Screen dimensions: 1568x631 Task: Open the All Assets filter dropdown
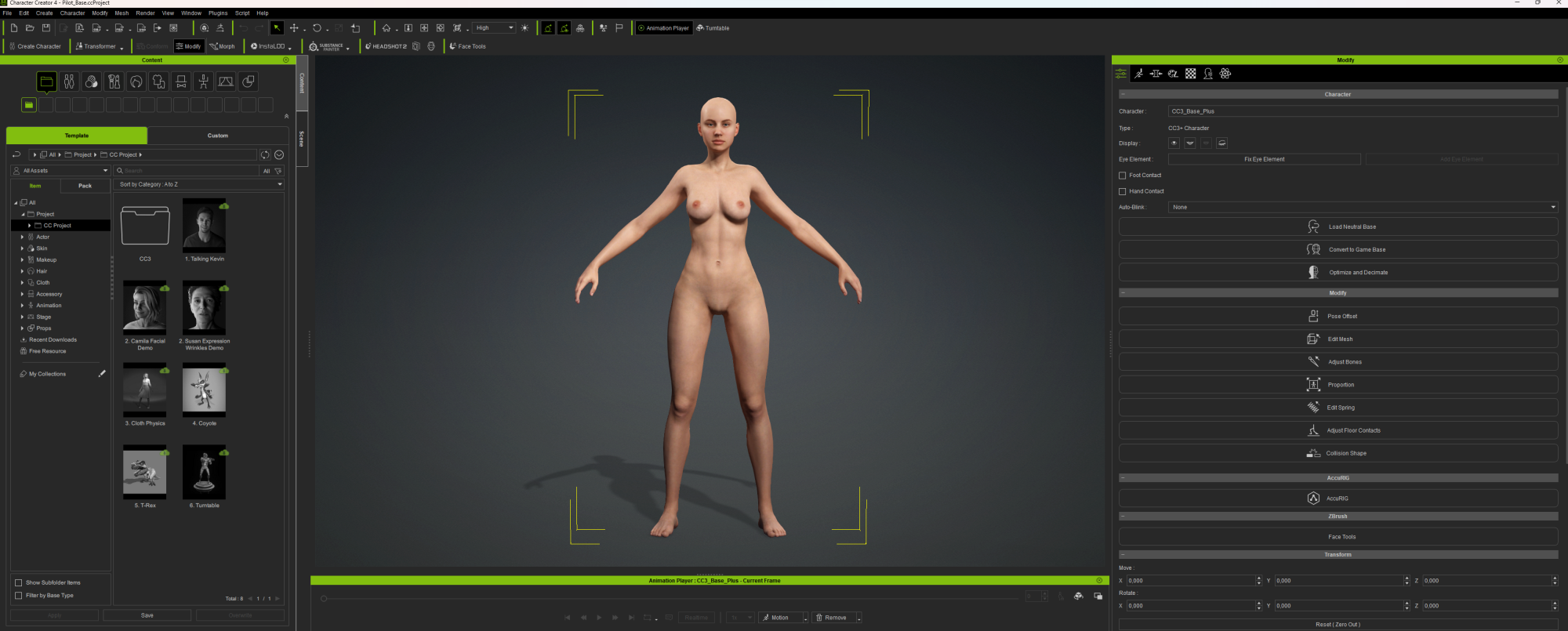[60, 170]
